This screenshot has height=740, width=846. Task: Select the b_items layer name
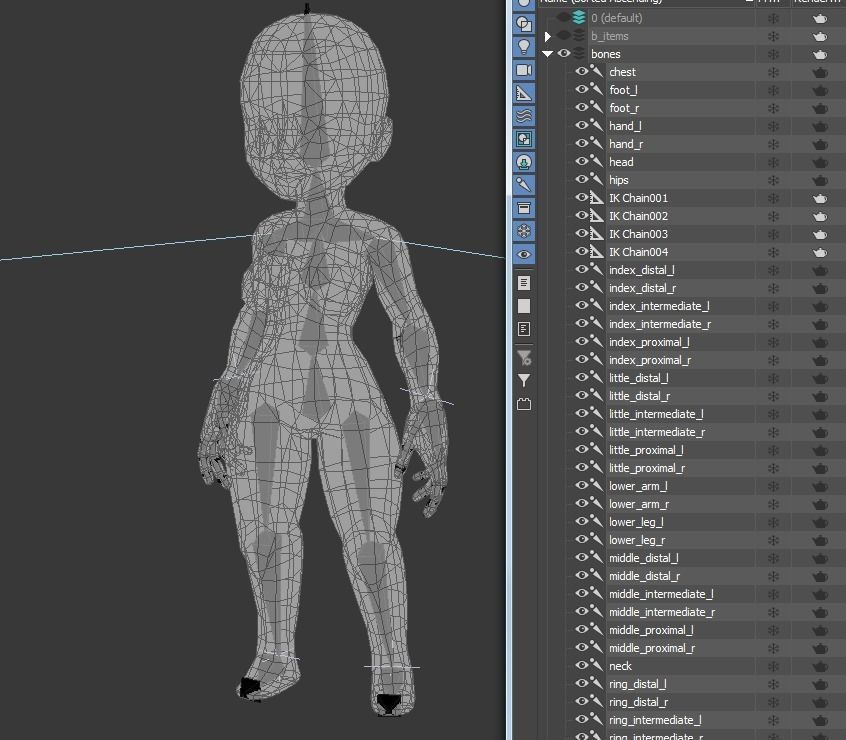click(610, 36)
